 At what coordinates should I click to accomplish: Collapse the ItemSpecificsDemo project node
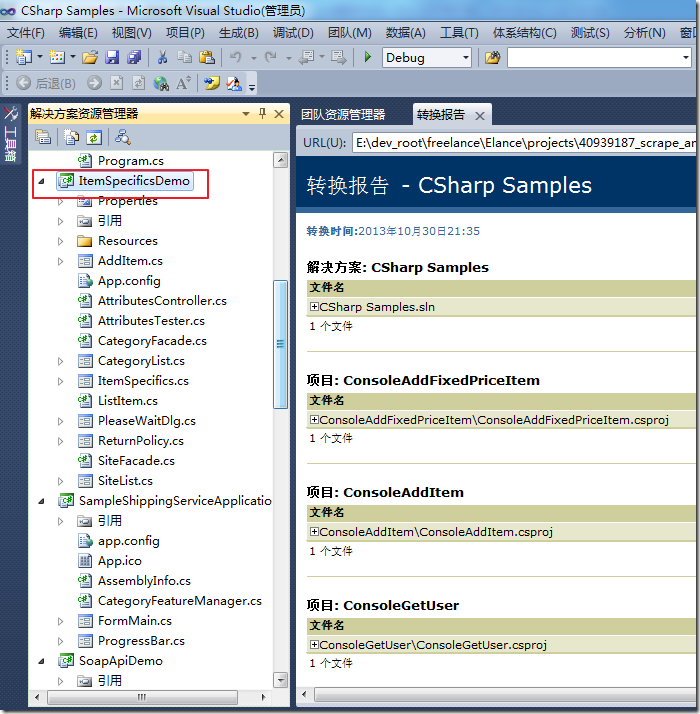[41, 181]
